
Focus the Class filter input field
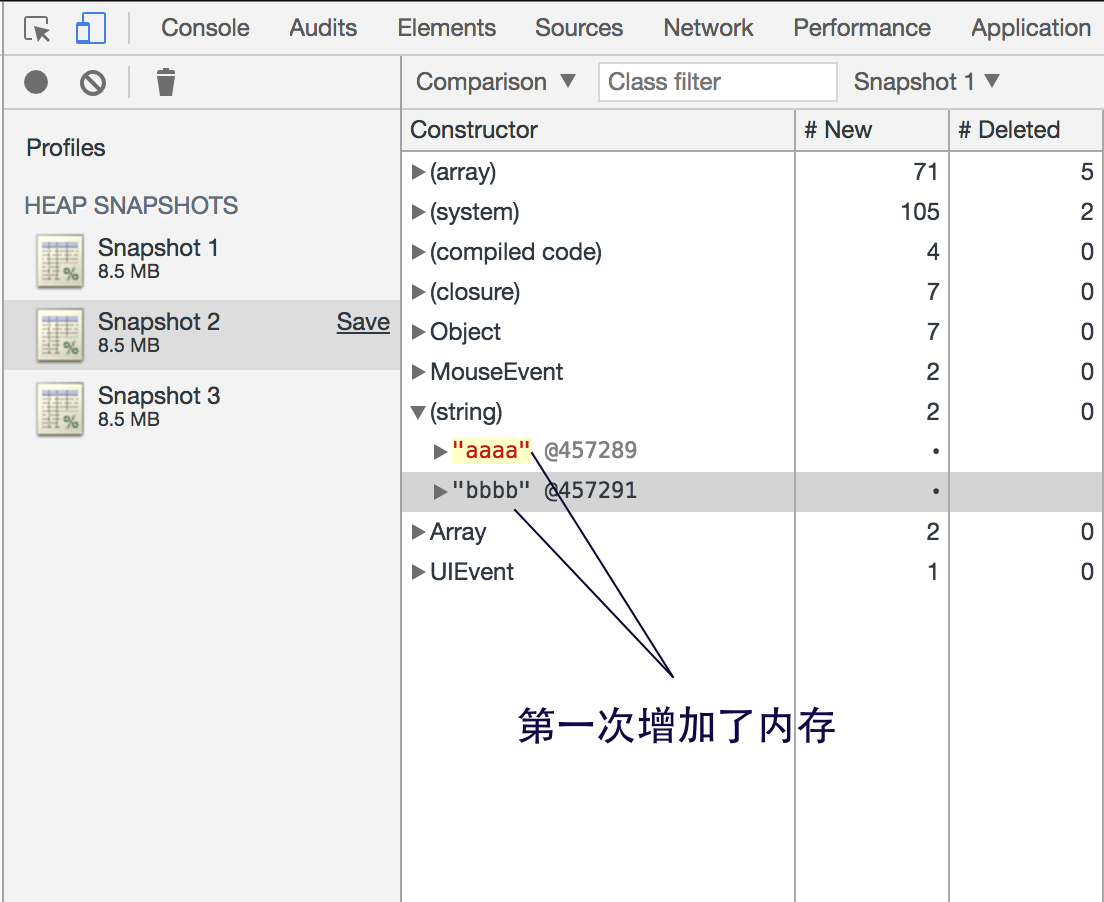(717, 82)
